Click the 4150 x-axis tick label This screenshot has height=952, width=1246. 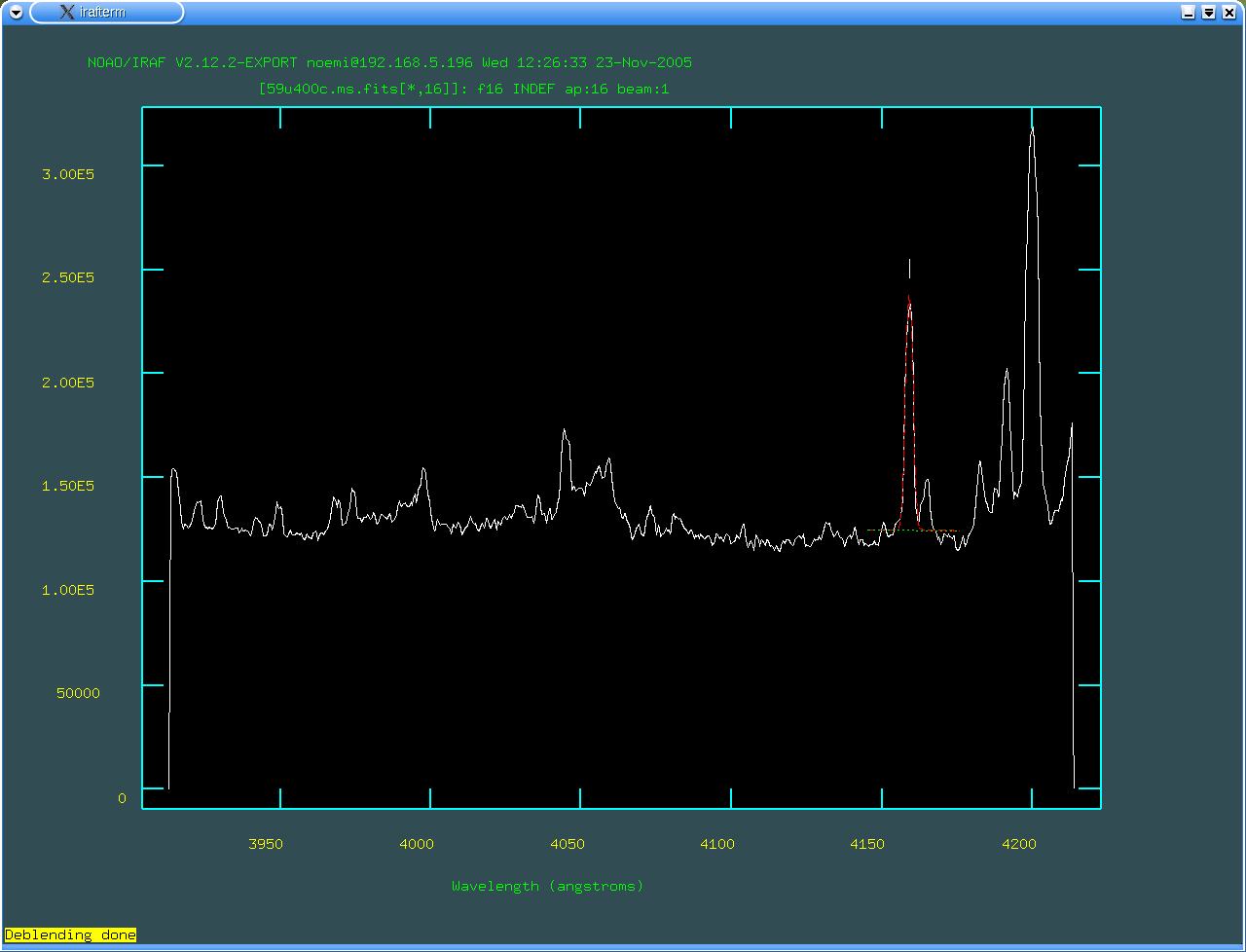pos(867,844)
